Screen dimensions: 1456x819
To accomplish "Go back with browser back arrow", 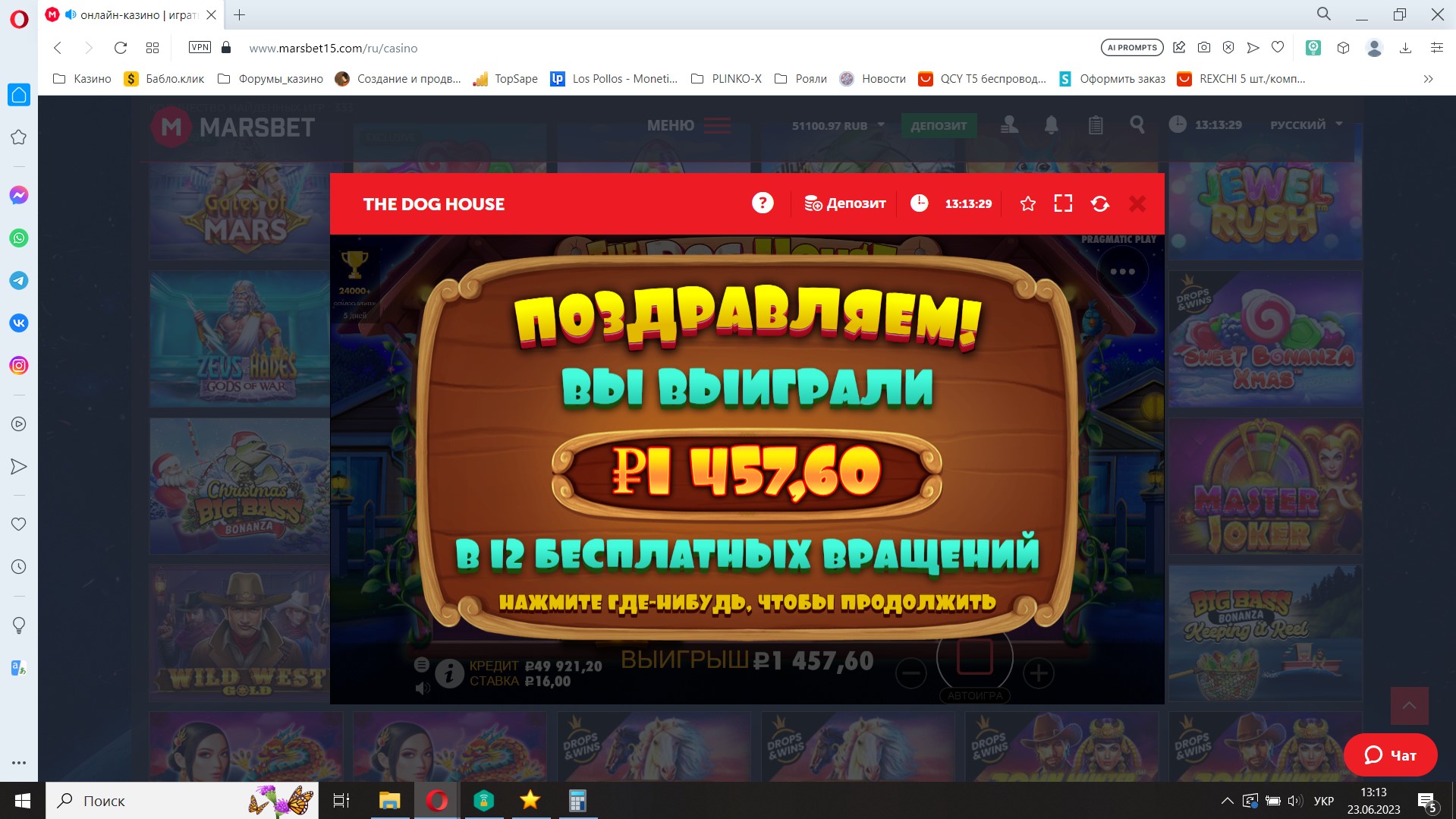I will (x=58, y=48).
